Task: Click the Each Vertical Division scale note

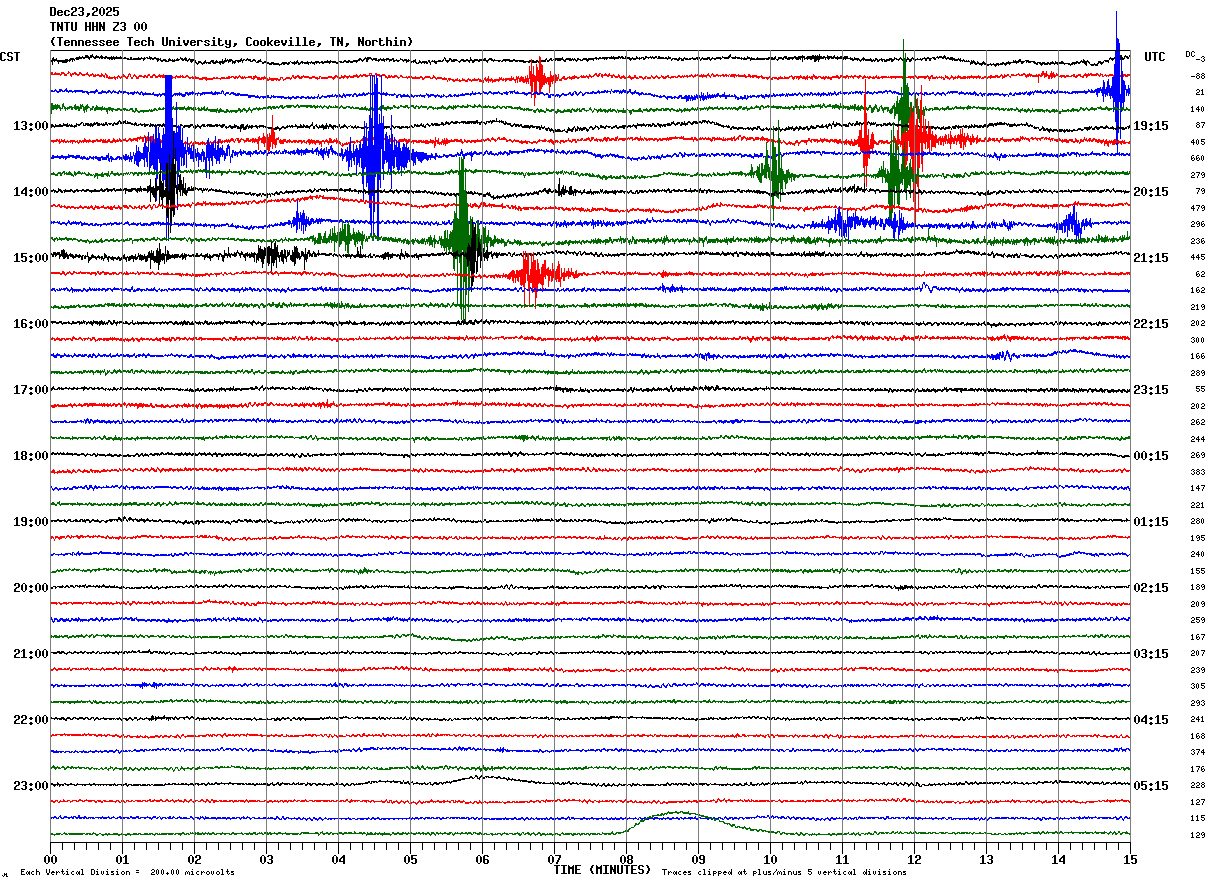Action: click(127, 873)
